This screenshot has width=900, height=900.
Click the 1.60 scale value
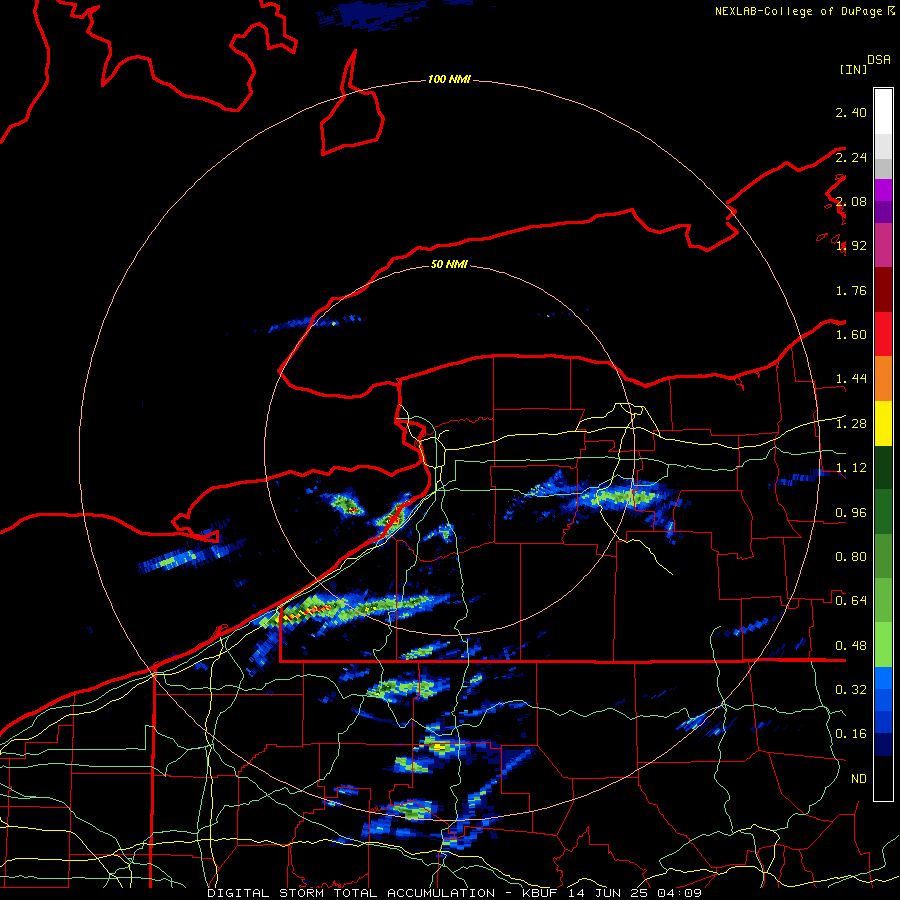(851, 335)
